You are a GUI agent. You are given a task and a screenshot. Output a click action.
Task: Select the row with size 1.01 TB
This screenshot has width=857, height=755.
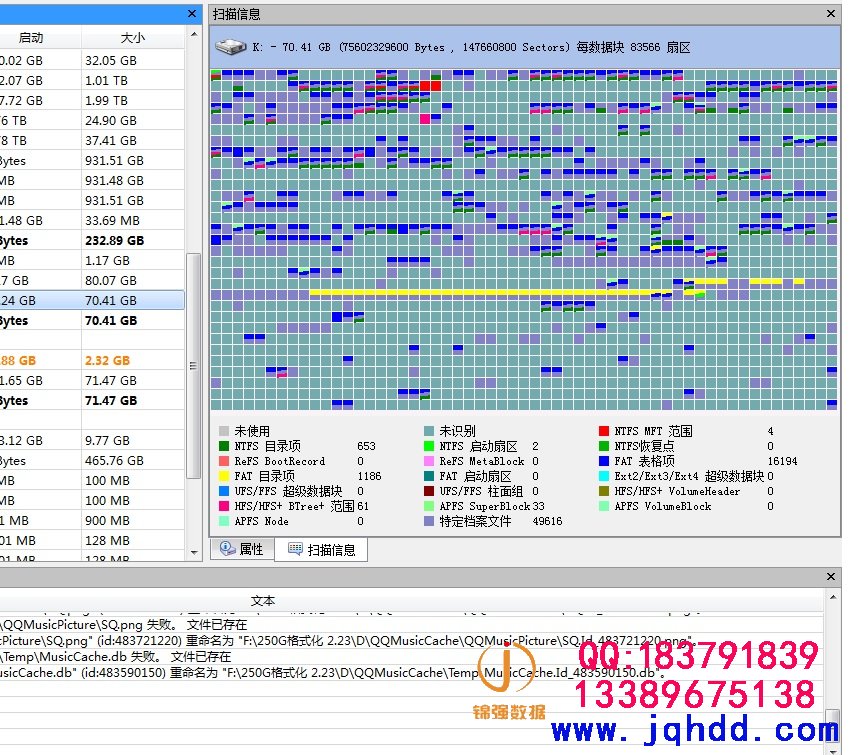tap(92, 80)
